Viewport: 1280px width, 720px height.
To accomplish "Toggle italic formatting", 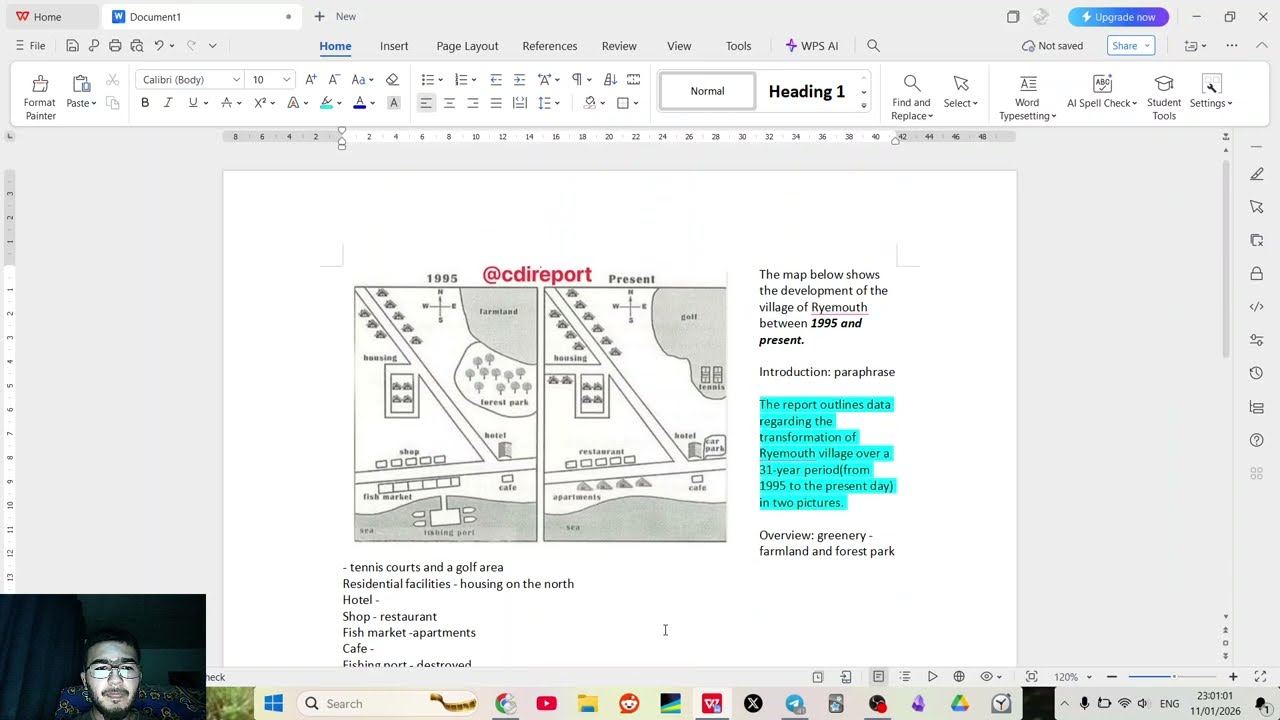I will tap(168, 103).
